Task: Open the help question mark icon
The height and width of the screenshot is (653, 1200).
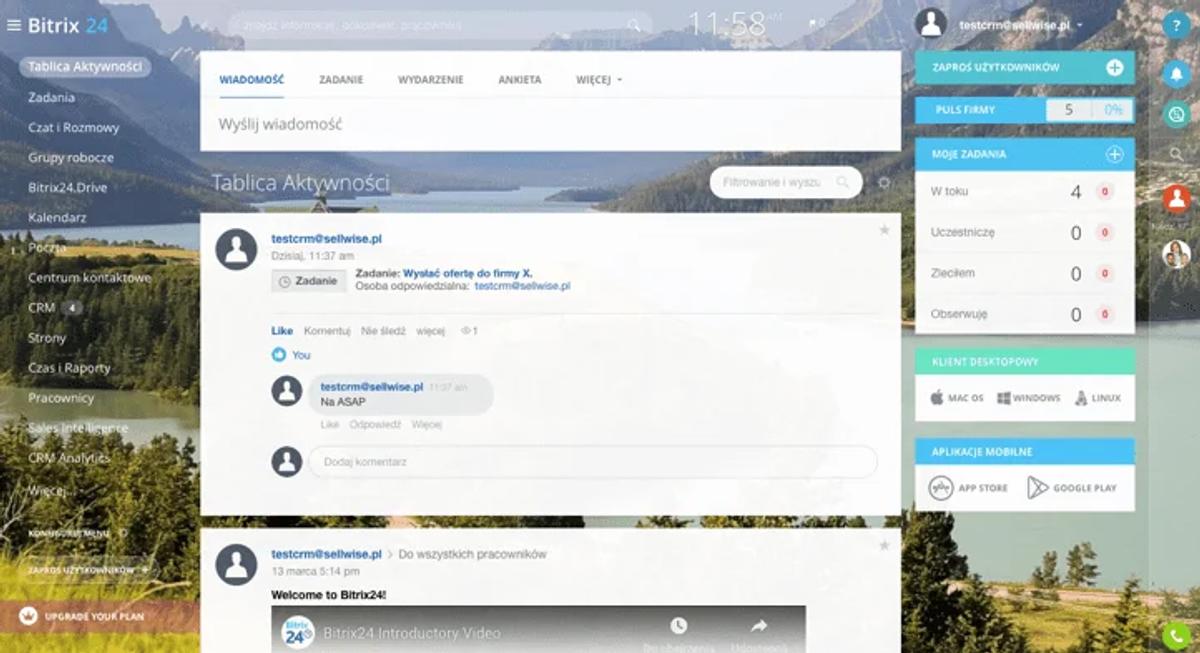Action: click(1176, 25)
